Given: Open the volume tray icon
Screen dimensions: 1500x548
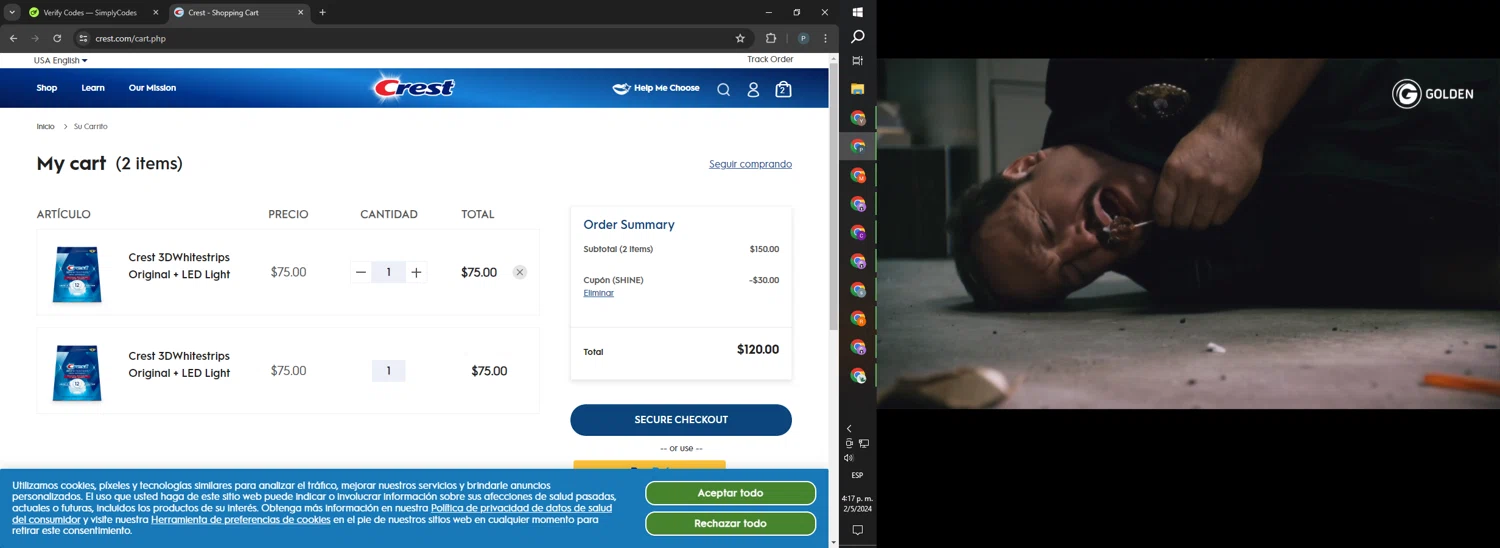Looking at the screenshot, I should pos(849,458).
